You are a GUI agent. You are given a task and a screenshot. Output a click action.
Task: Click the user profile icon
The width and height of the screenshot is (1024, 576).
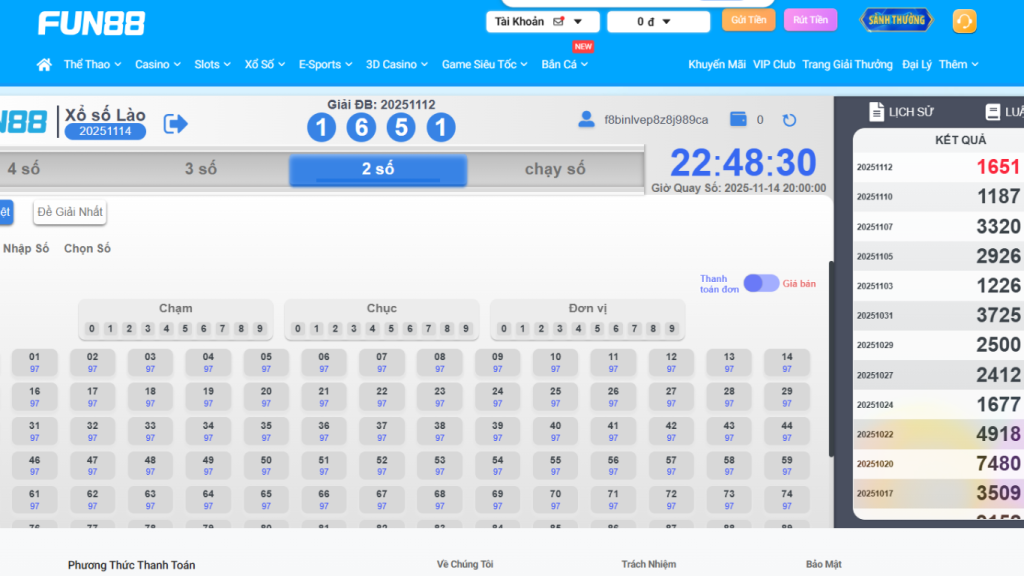[586, 120]
